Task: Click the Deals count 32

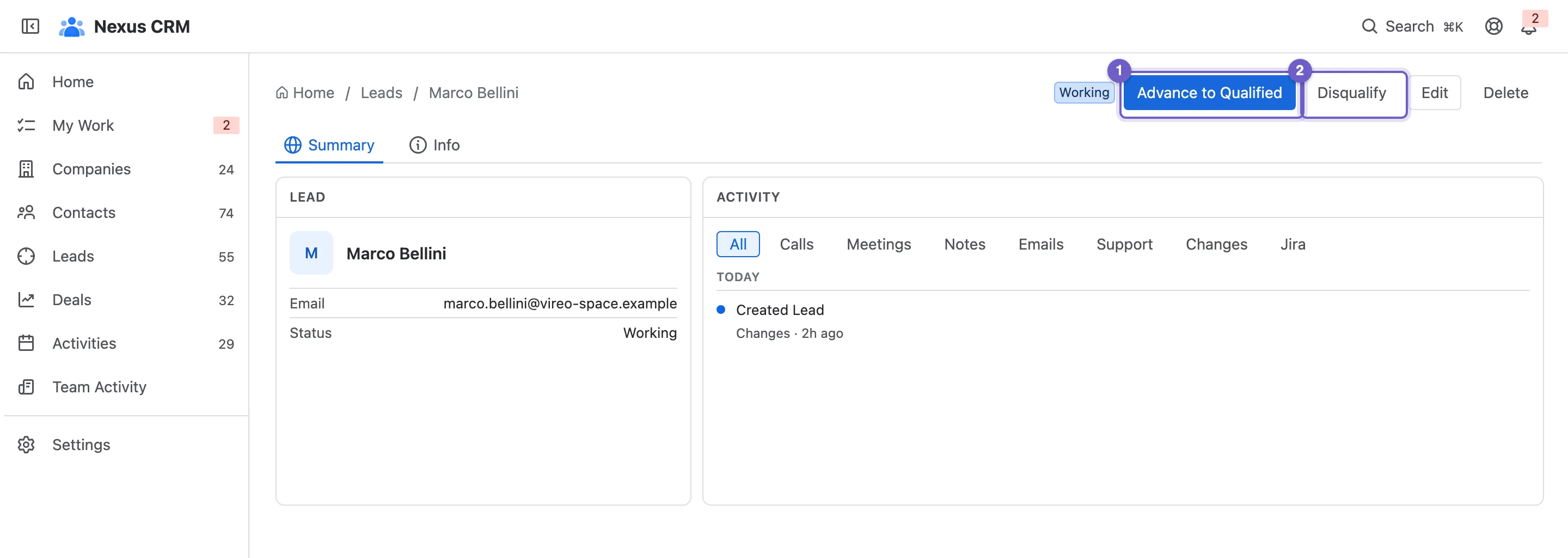Action: click(226, 300)
